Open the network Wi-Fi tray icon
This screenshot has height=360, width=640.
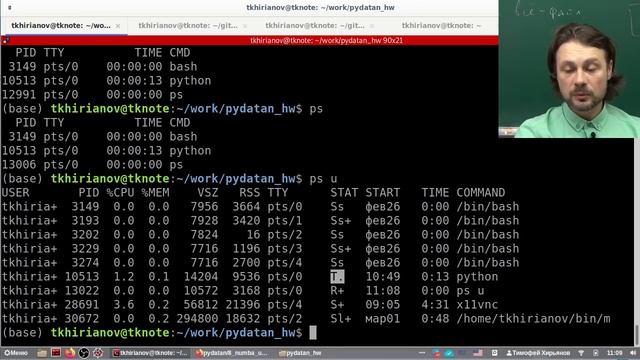point(581,353)
